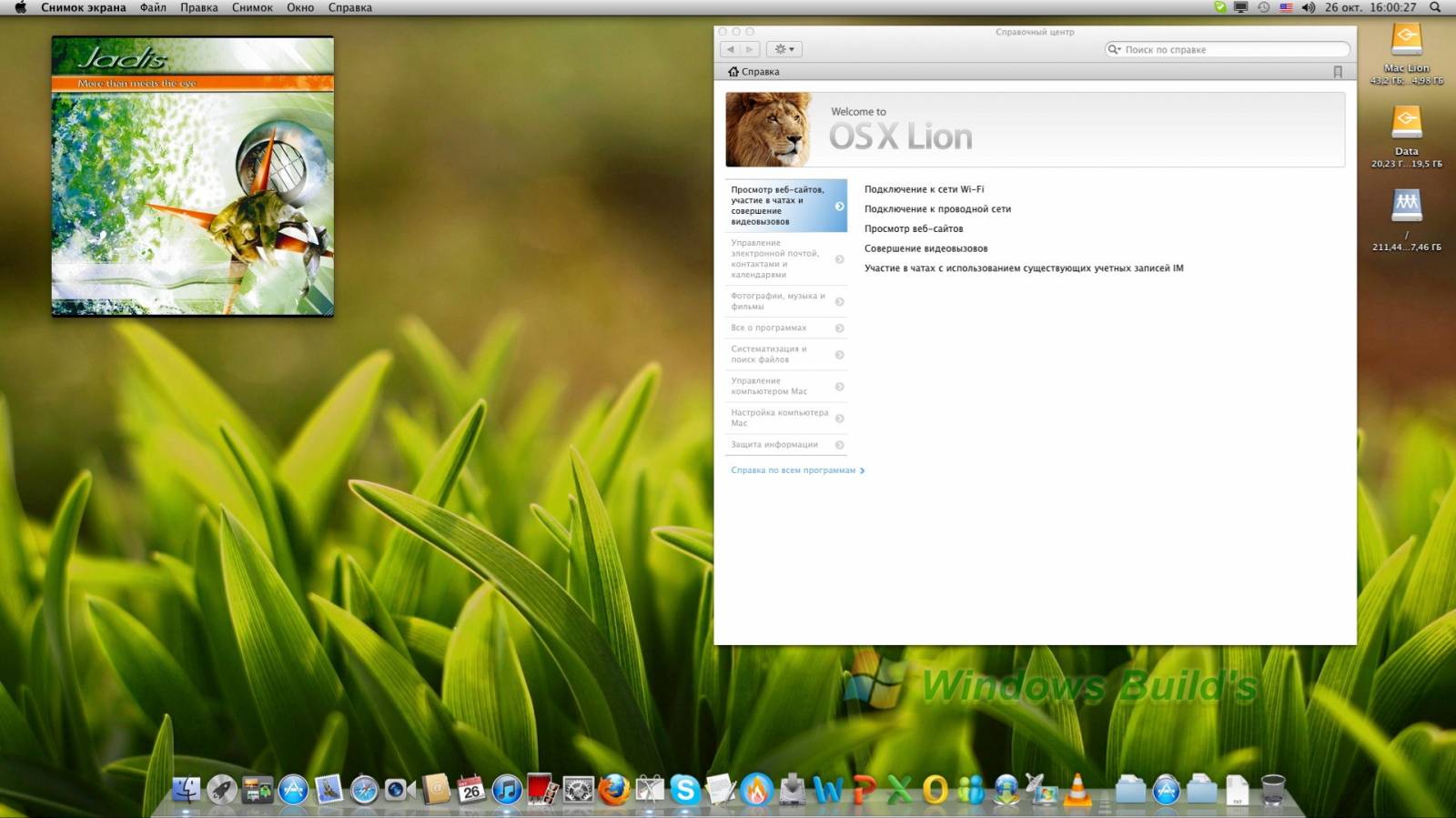Open Снимок menu
The image size is (1456, 818).
coord(252,7)
